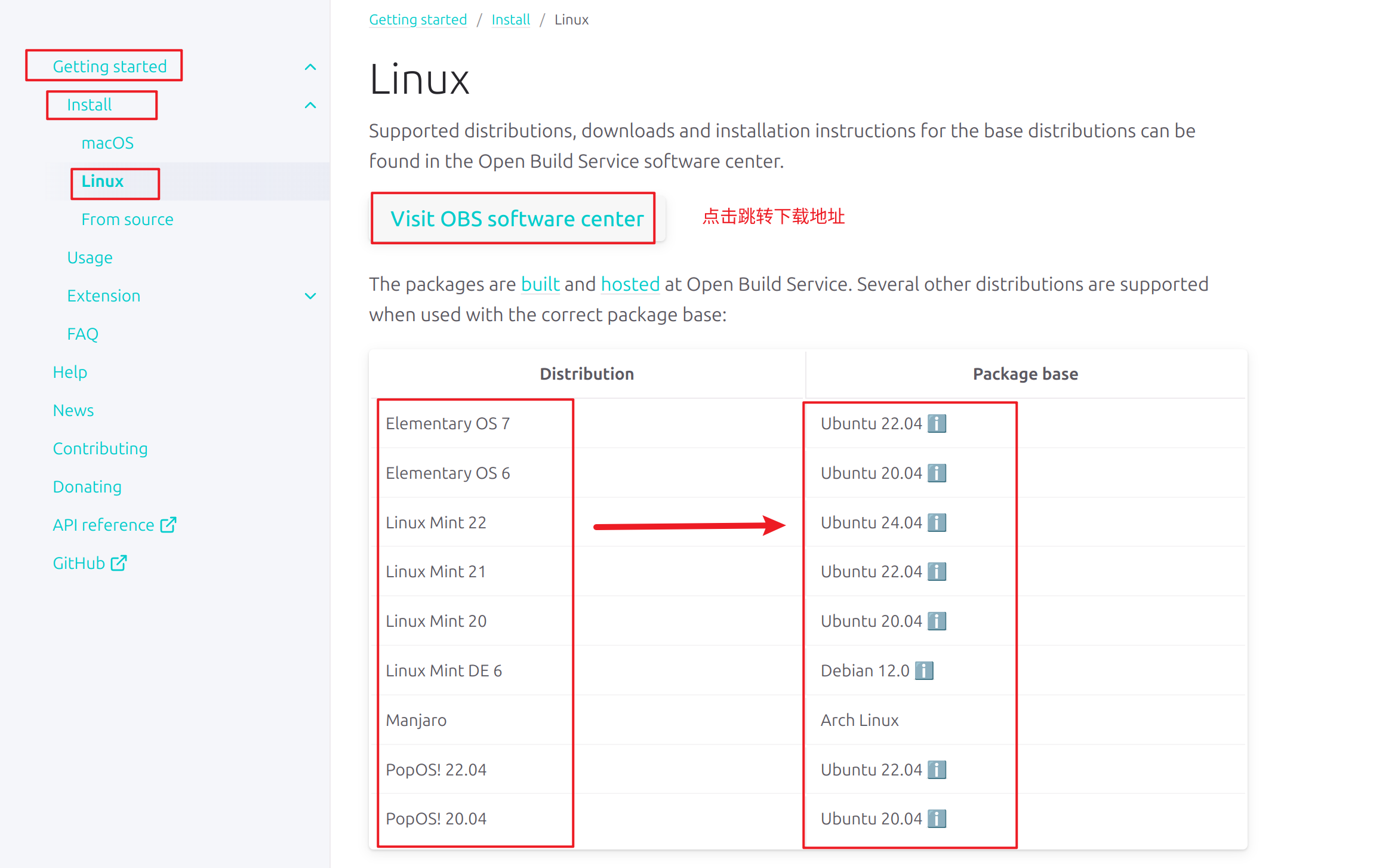Viewport: 1395px width, 868px height.
Task: Click info icon next to Elementary OS 7's Ubuntu 22.04
Action: tap(937, 424)
